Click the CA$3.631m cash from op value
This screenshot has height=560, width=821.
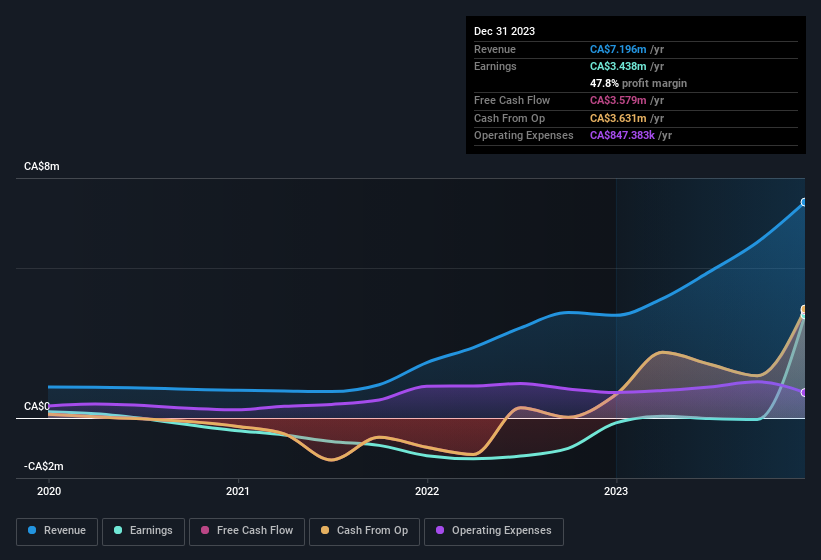pos(618,118)
